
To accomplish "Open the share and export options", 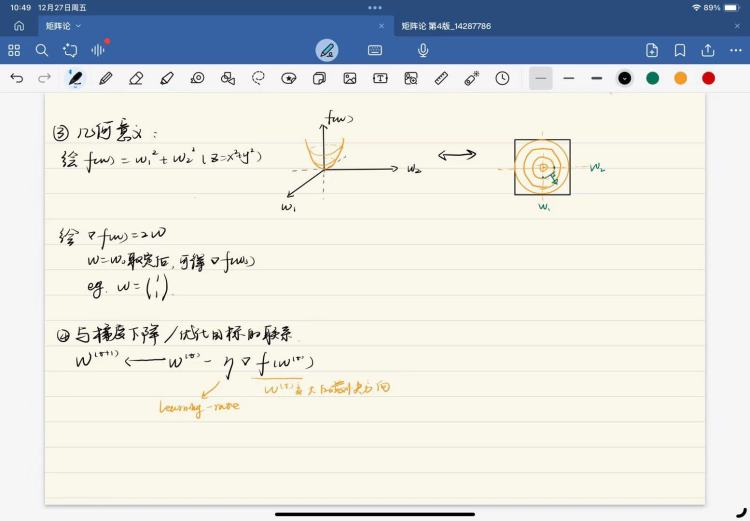I will [x=708, y=50].
